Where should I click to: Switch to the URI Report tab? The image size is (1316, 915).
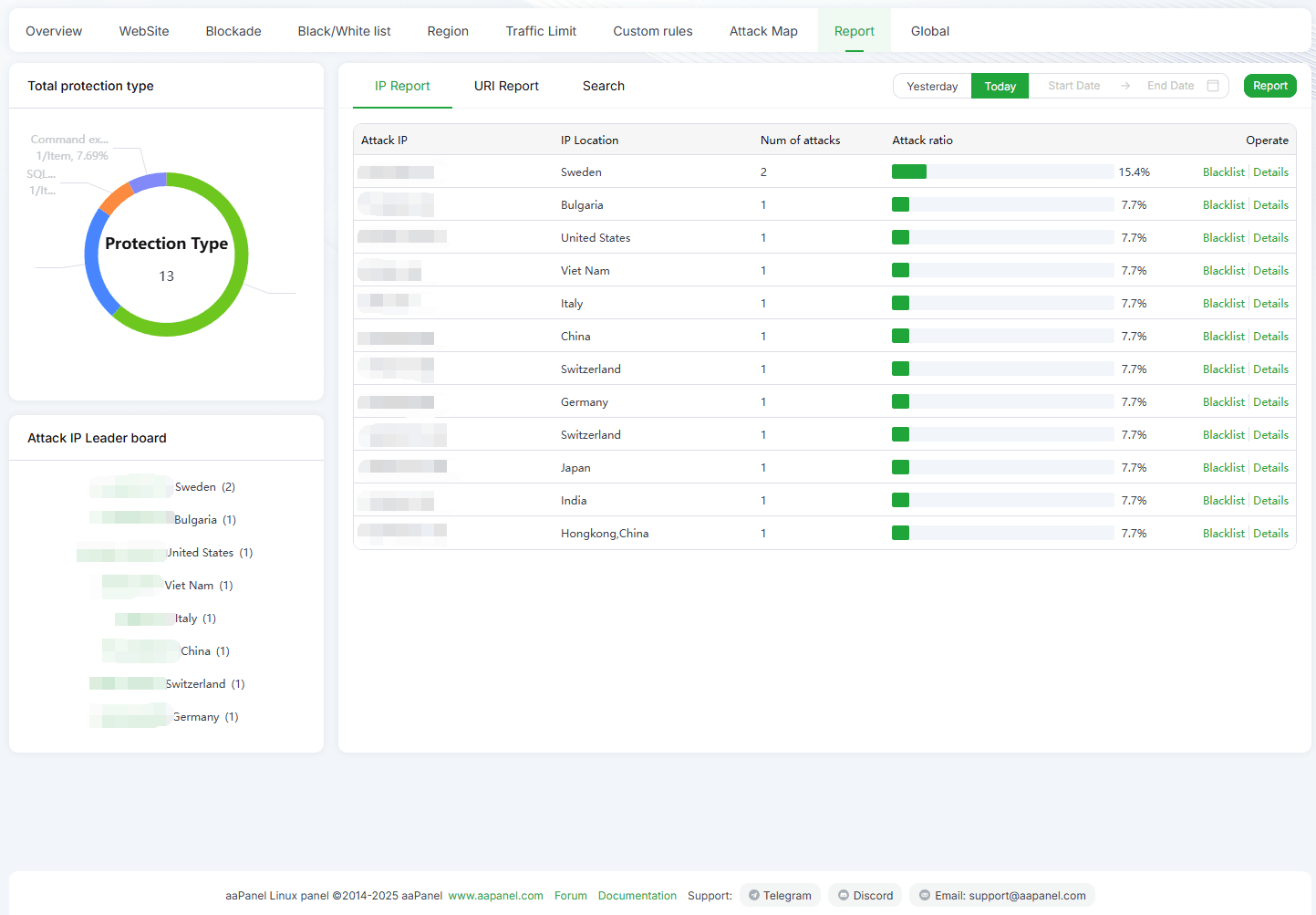click(506, 86)
